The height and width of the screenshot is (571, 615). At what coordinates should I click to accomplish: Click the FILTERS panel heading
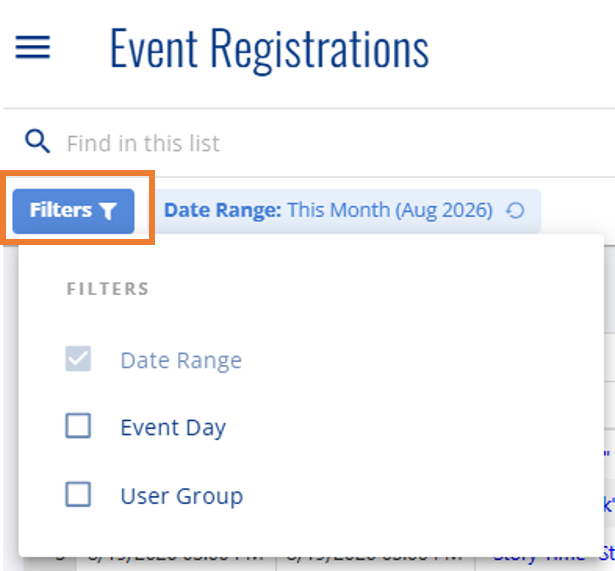pyautogui.click(x=107, y=289)
